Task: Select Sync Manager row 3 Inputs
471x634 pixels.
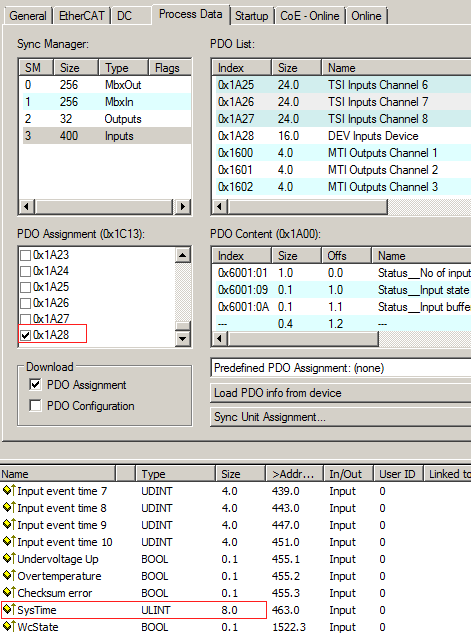Action: coord(105,136)
